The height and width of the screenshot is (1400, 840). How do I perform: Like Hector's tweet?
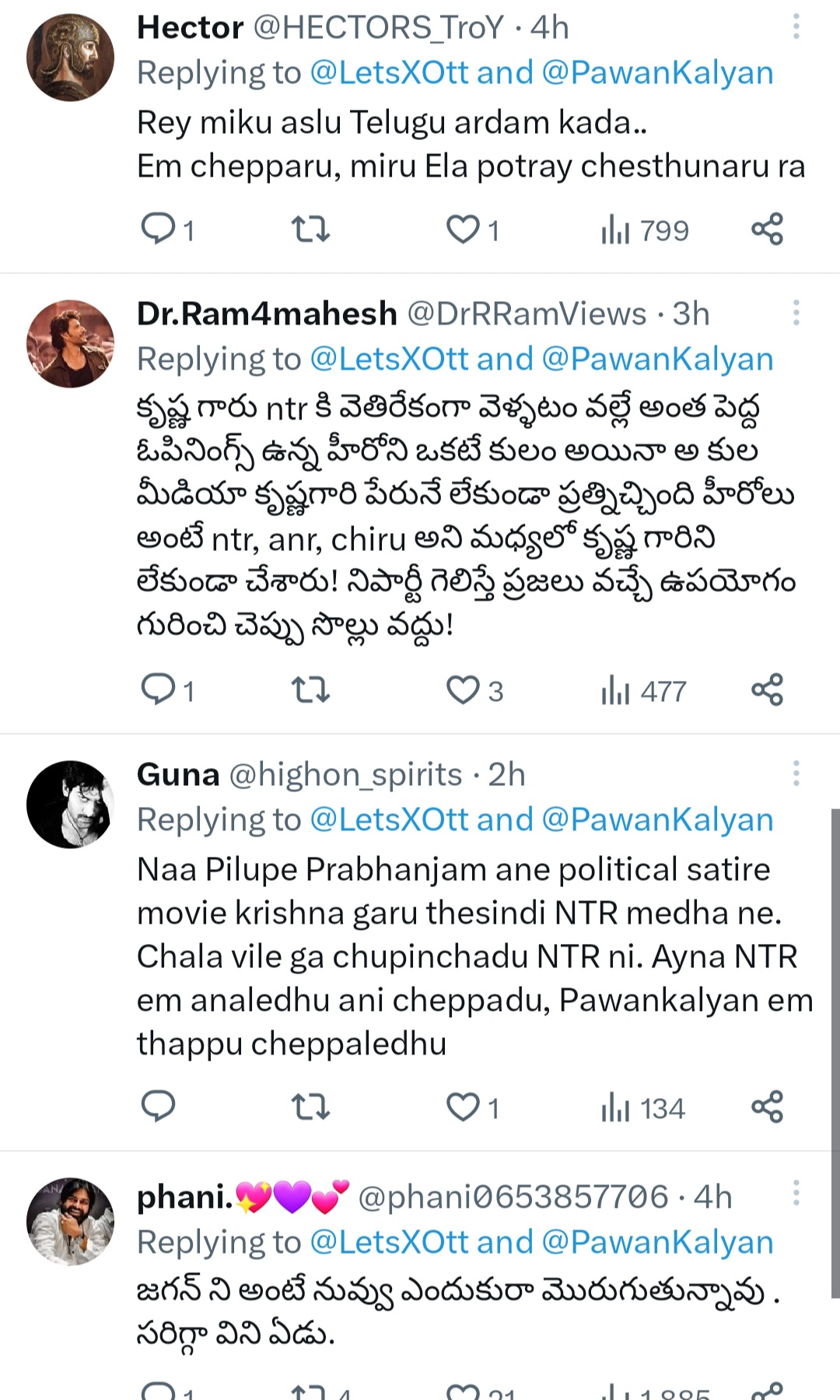[463, 230]
